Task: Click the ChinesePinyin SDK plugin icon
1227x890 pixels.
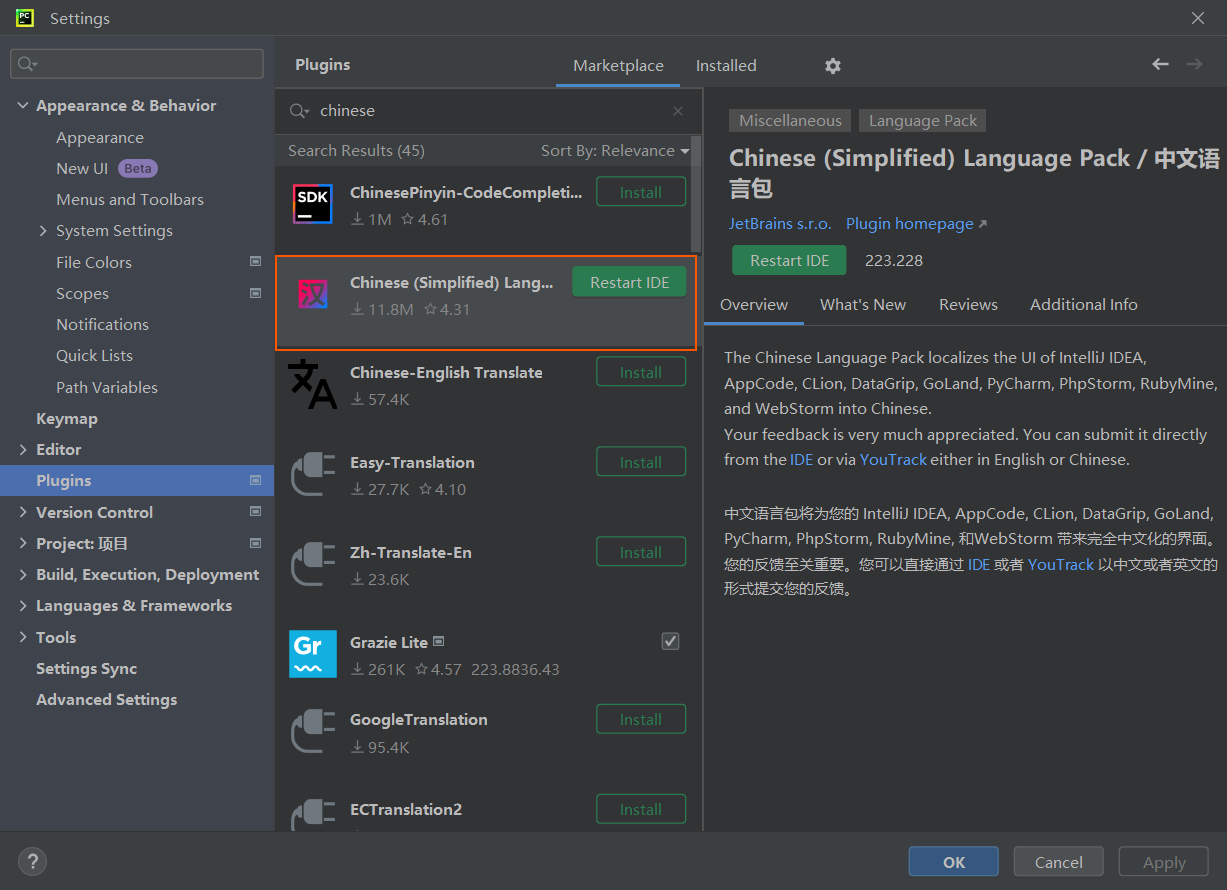Action: tap(312, 203)
